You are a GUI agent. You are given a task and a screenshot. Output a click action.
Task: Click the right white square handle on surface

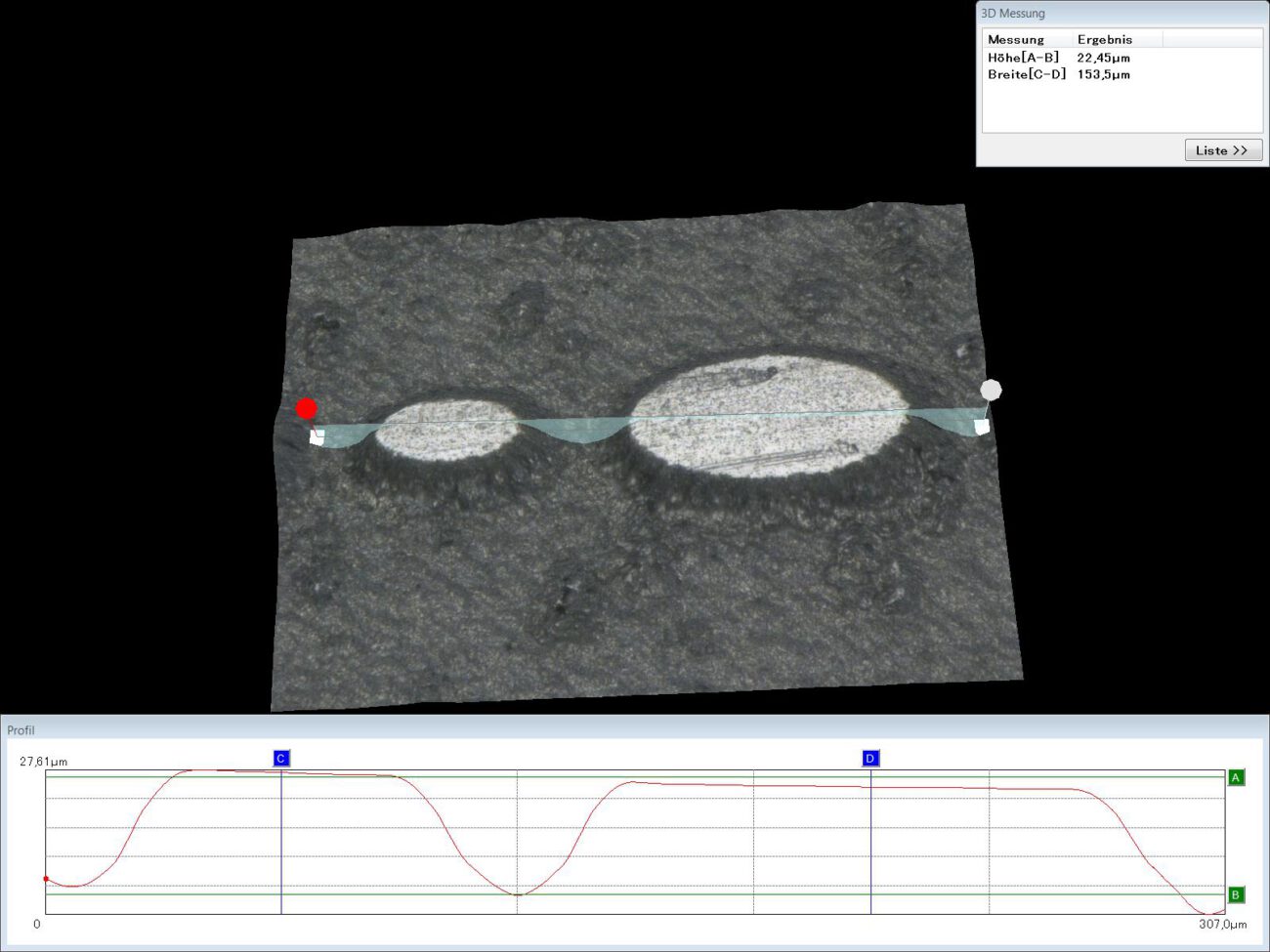(982, 427)
